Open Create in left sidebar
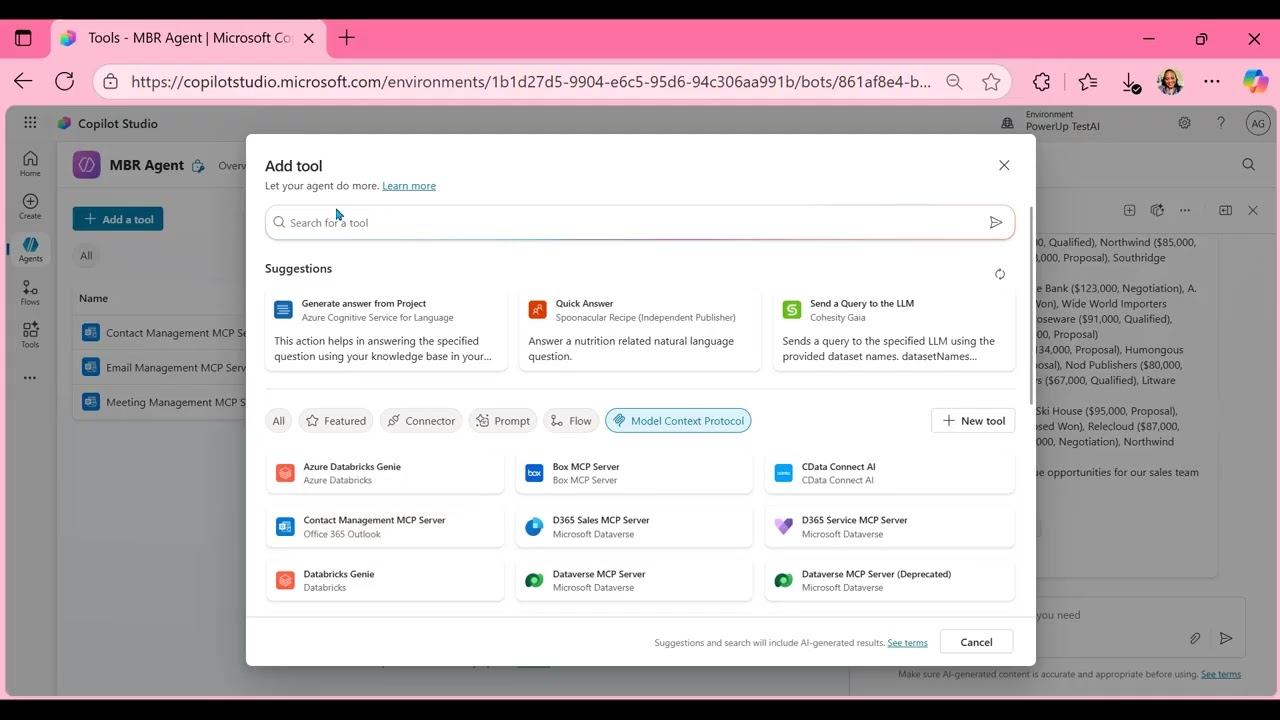The width and height of the screenshot is (1280, 720). coord(30,207)
